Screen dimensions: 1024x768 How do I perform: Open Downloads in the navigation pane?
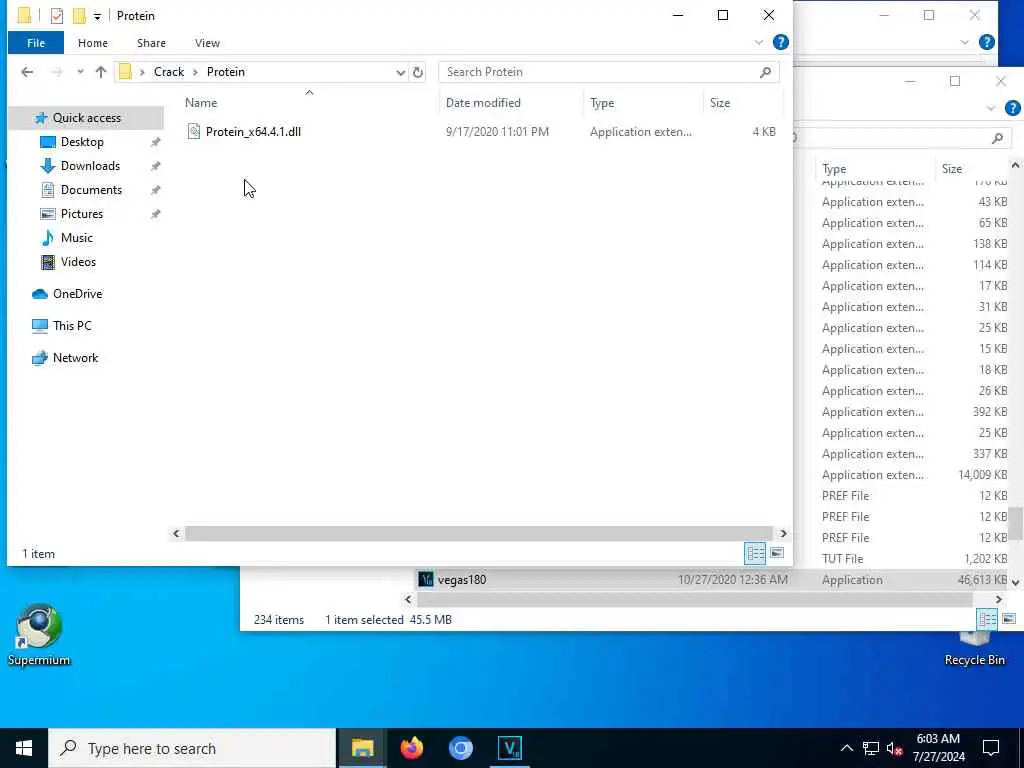pyautogui.click(x=90, y=166)
